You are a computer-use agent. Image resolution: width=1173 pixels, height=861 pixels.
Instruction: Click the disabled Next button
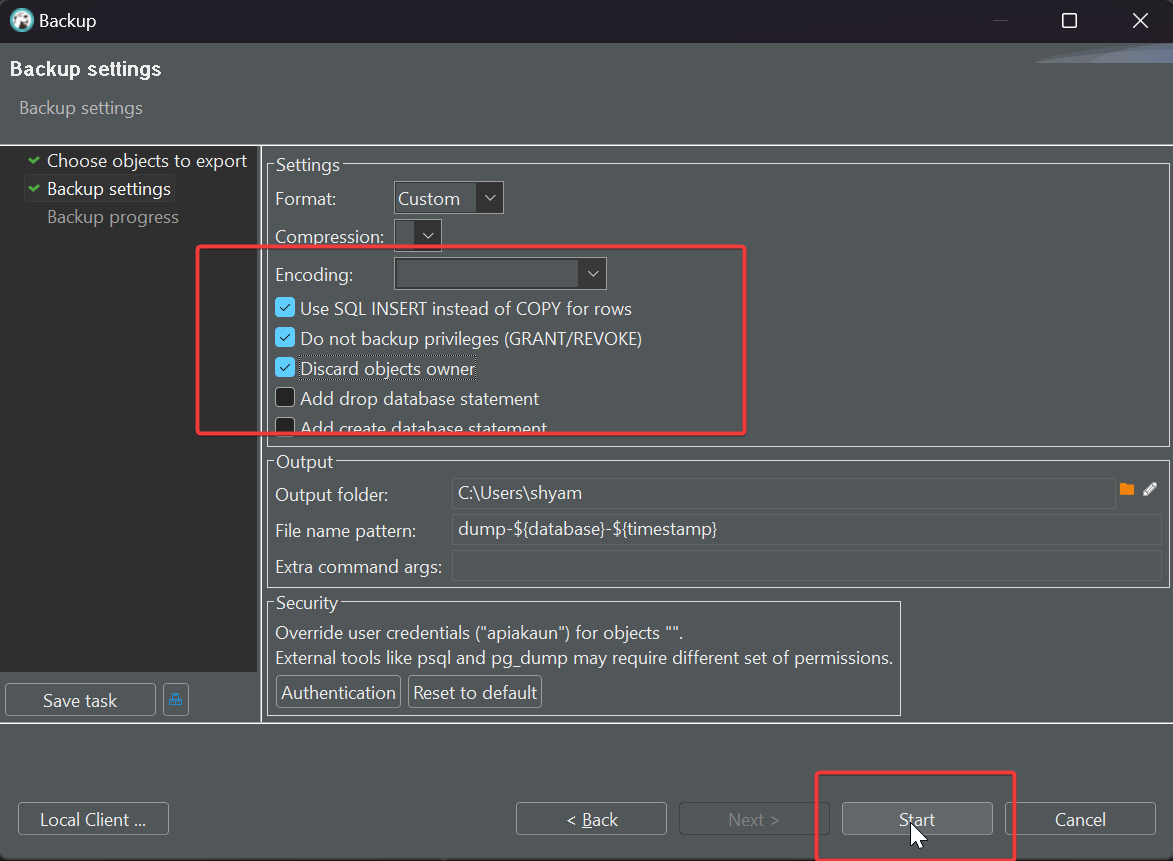coord(754,819)
